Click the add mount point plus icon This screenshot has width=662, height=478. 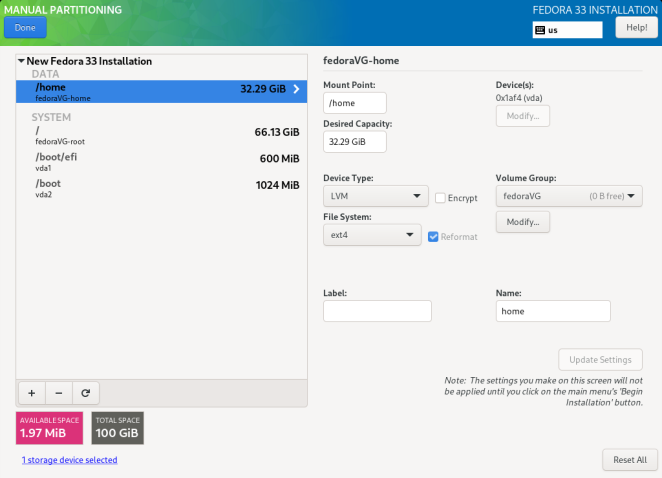[32, 393]
